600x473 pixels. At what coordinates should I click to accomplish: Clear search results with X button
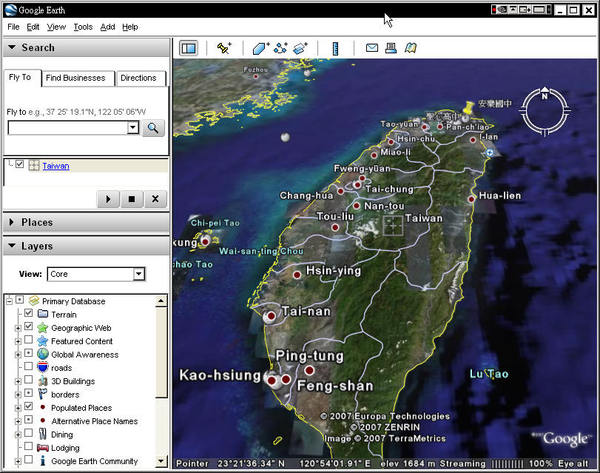[155, 199]
